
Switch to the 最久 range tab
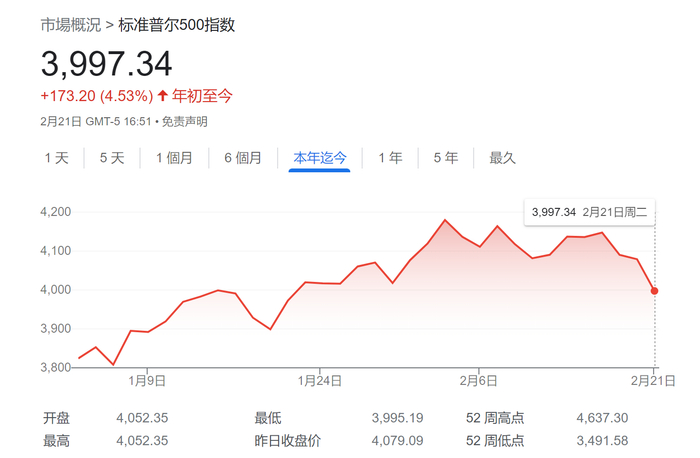502,158
